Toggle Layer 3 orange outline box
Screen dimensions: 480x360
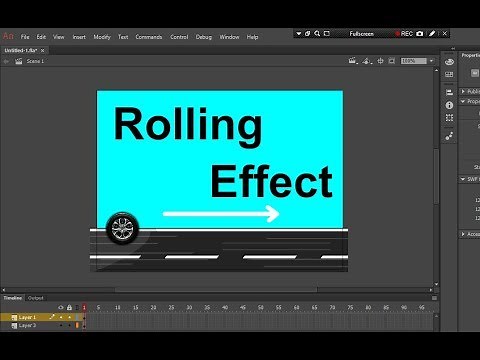point(77,325)
